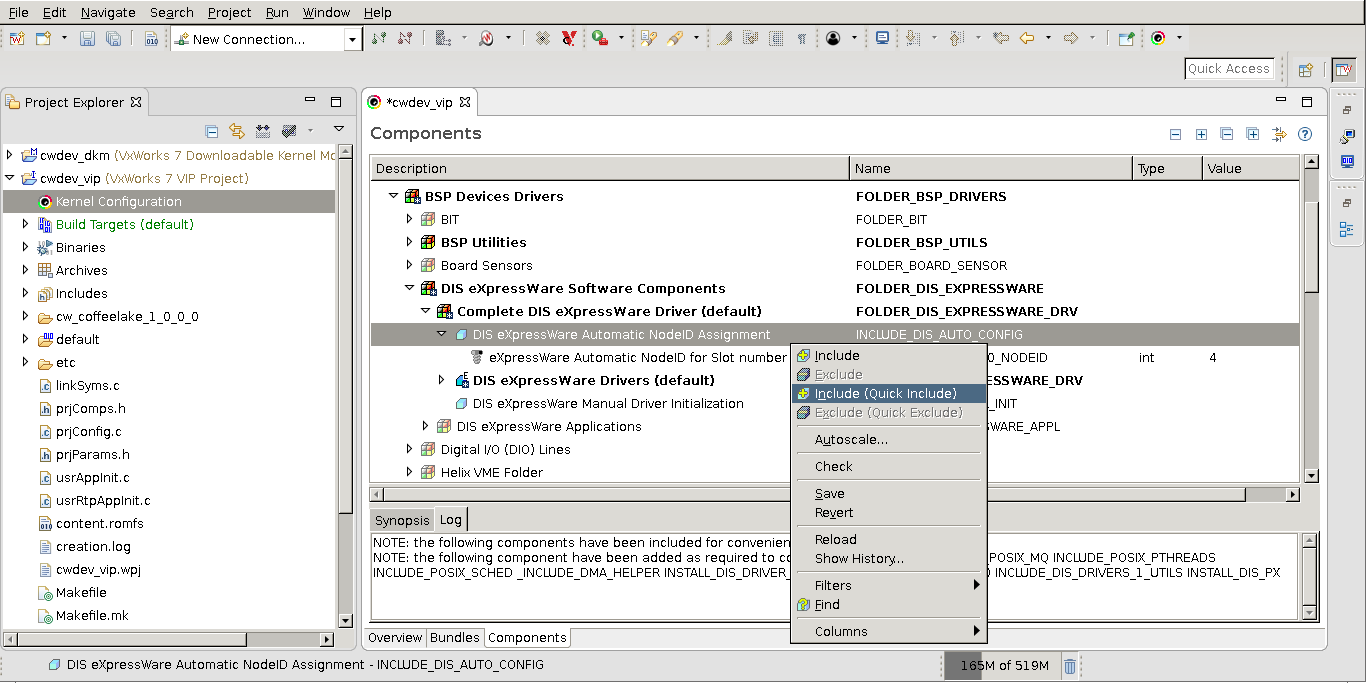Screen dimensions: 1366x683
Task: Expand the Binaries folder node
Action: coord(26,247)
